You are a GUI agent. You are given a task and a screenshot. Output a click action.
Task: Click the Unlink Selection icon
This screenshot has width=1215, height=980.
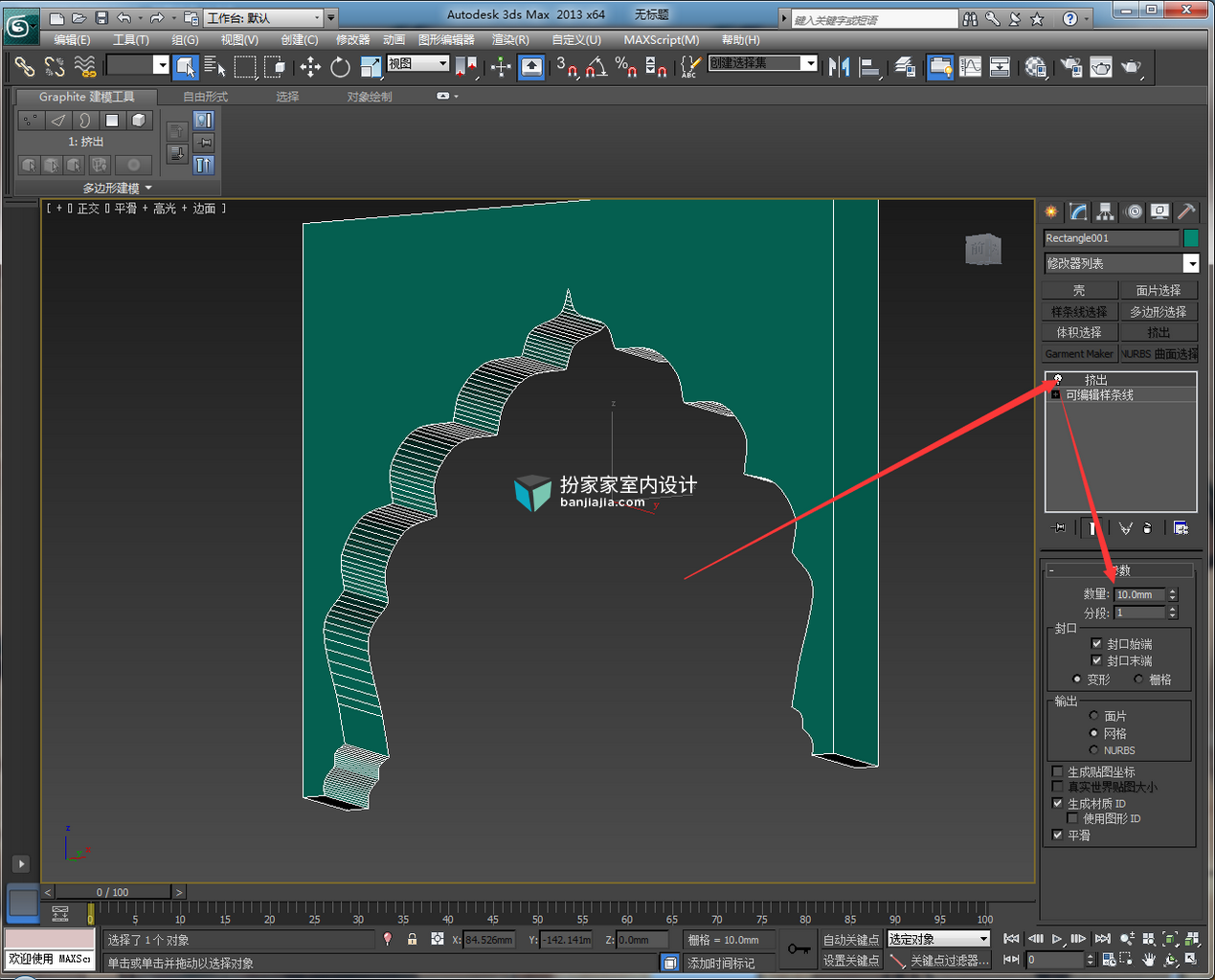click(55, 66)
